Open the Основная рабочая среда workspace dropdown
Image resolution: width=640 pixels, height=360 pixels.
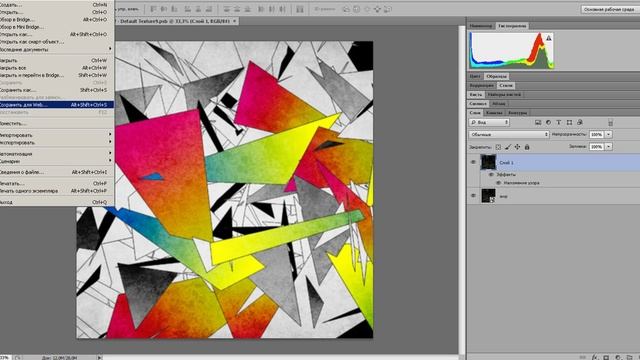coord(610,9)
